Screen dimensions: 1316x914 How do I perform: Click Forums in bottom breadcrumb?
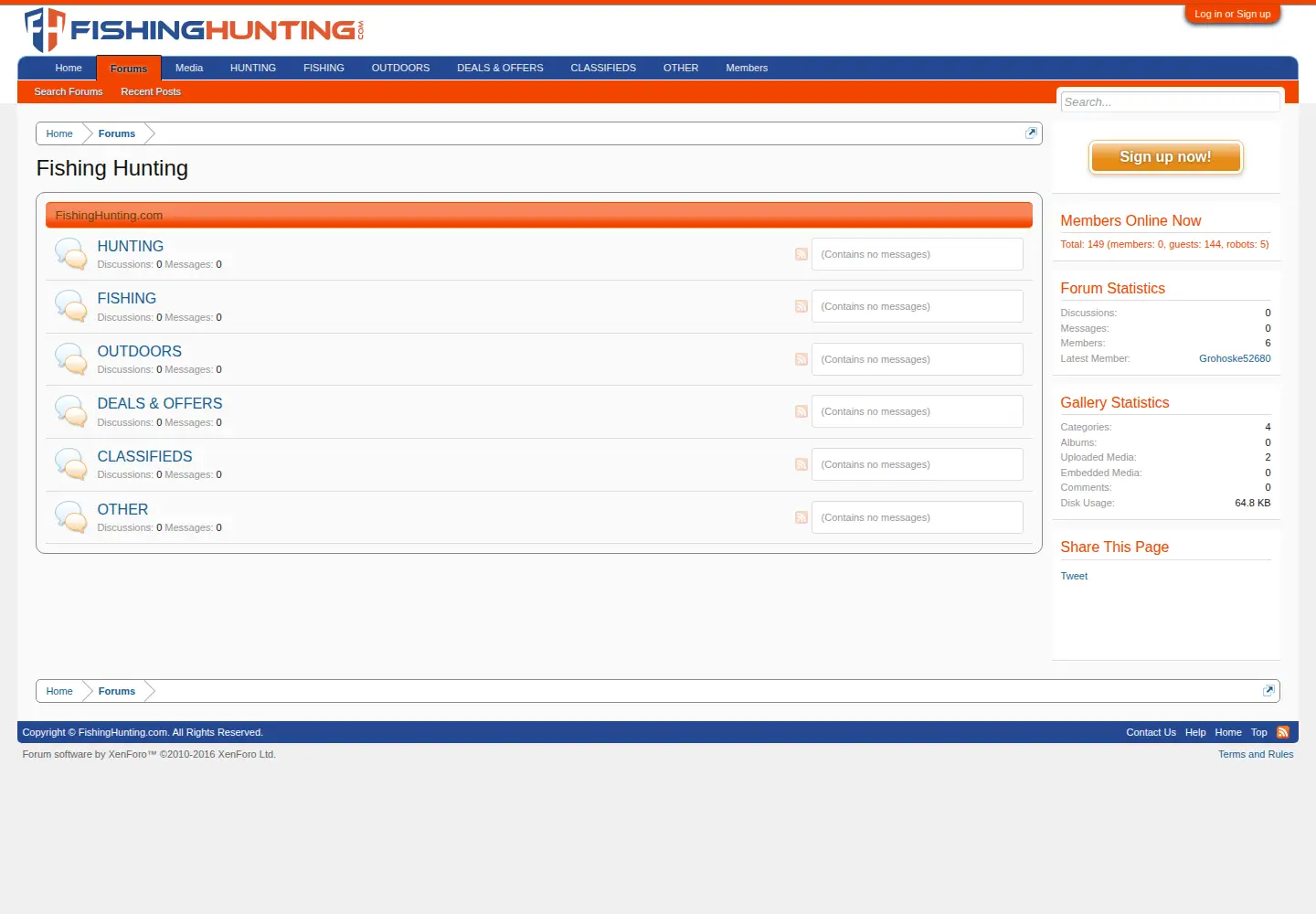pyautogui.click(x=117, y=691)
